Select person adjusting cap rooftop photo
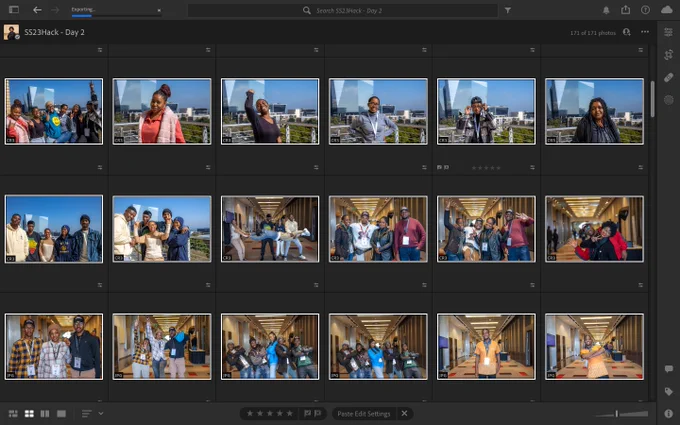The width and height of the screenshot is (680, 425). click(486, 111)
